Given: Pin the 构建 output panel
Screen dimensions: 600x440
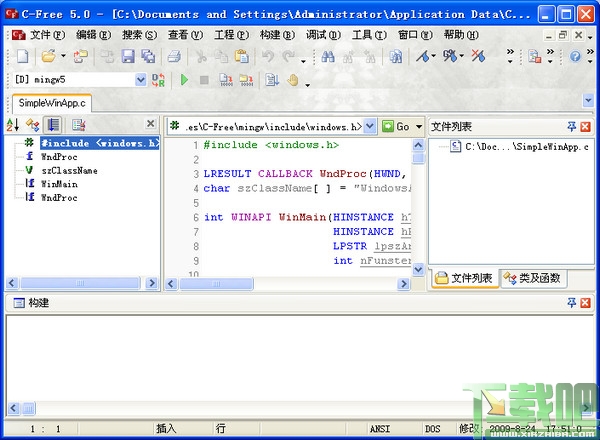Looking at the screenshot, I should (x=571, y=303).
